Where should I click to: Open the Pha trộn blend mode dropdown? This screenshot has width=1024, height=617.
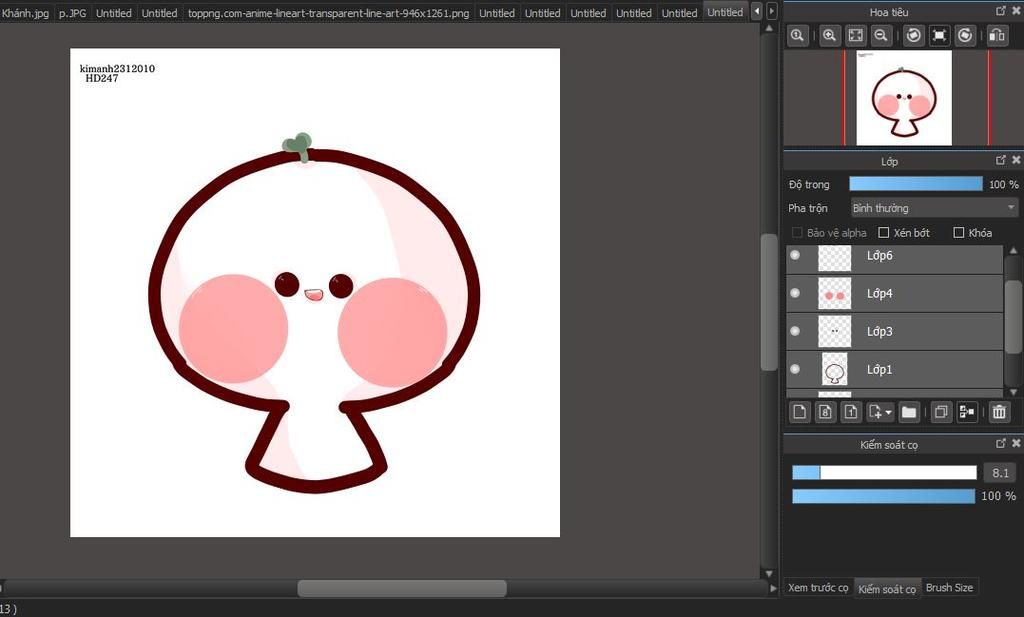pos(934,208)
